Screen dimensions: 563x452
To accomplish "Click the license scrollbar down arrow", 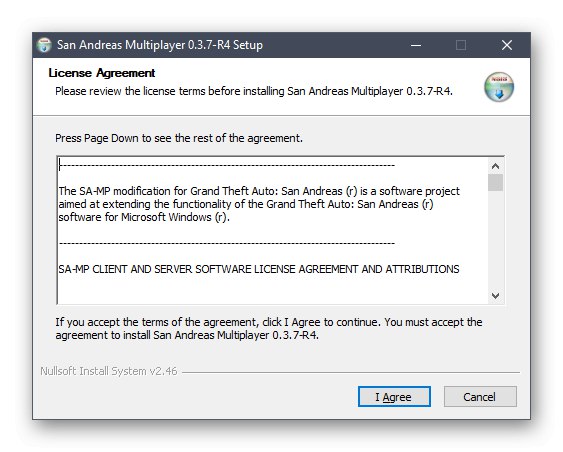I will click(x=495, y=296).
